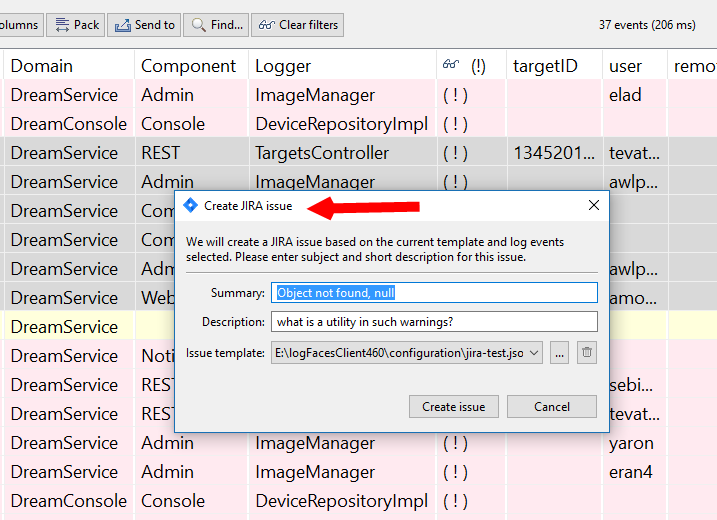The width and height of the screenshot is (717, 520).
Task: Sort by the targetID column header
Action: tap(554, 66)
